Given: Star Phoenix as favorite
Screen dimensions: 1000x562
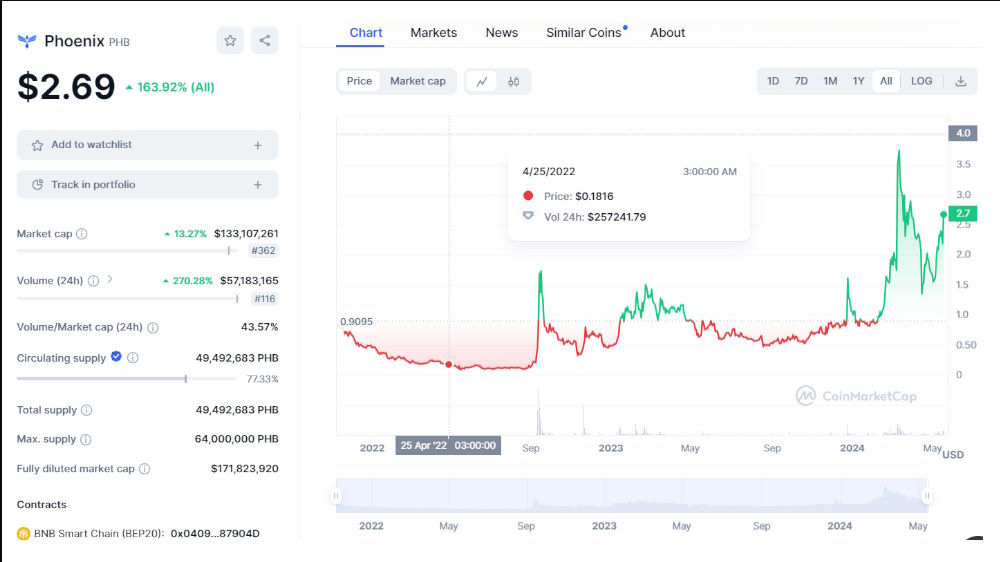Looking at the screenshot, I should coord(230,41).
